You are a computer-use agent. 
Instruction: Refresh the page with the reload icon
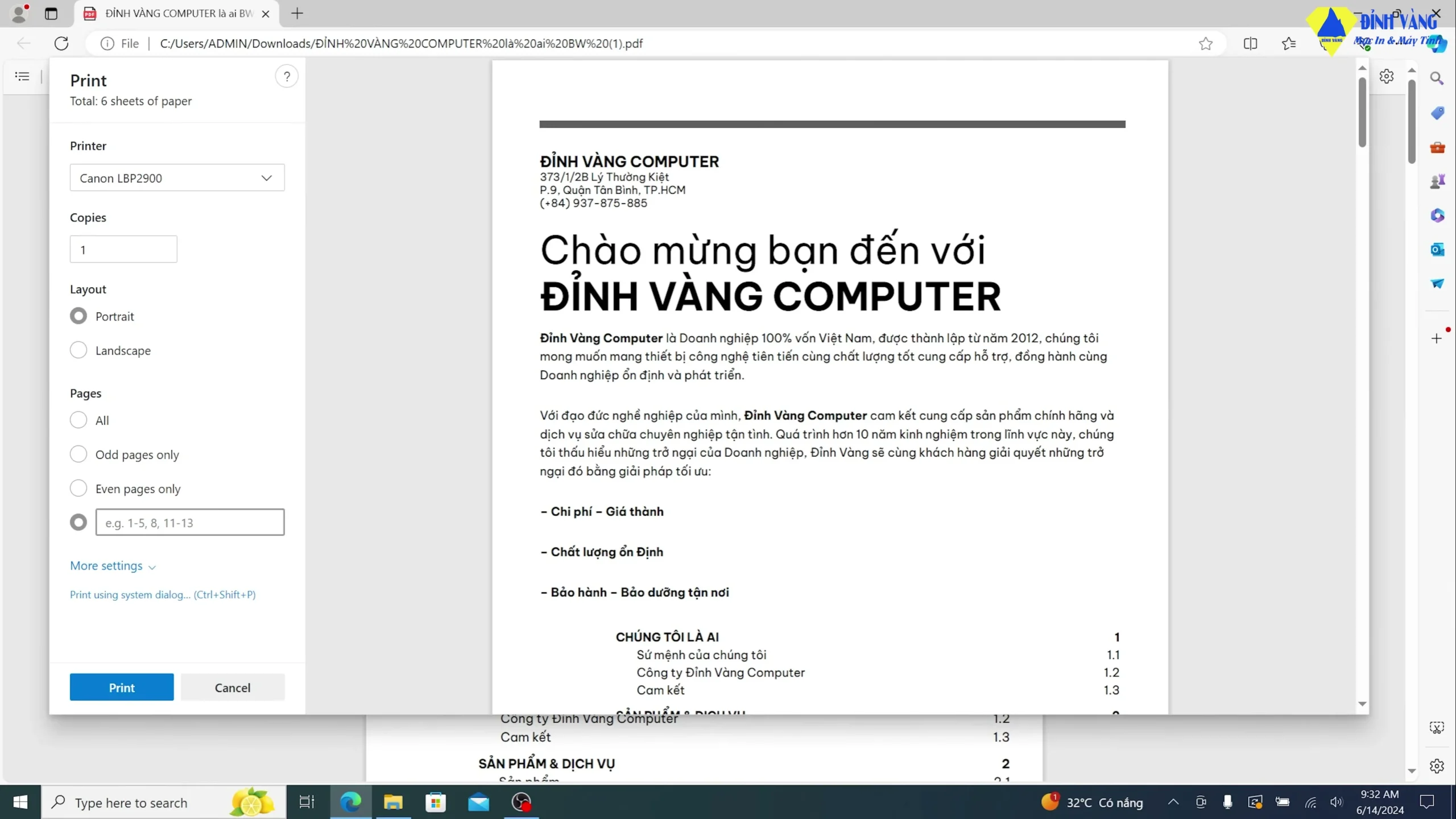point(61,43)
